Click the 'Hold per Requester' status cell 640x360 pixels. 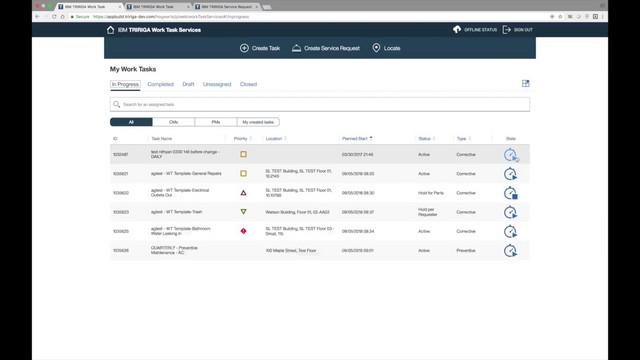427,212
